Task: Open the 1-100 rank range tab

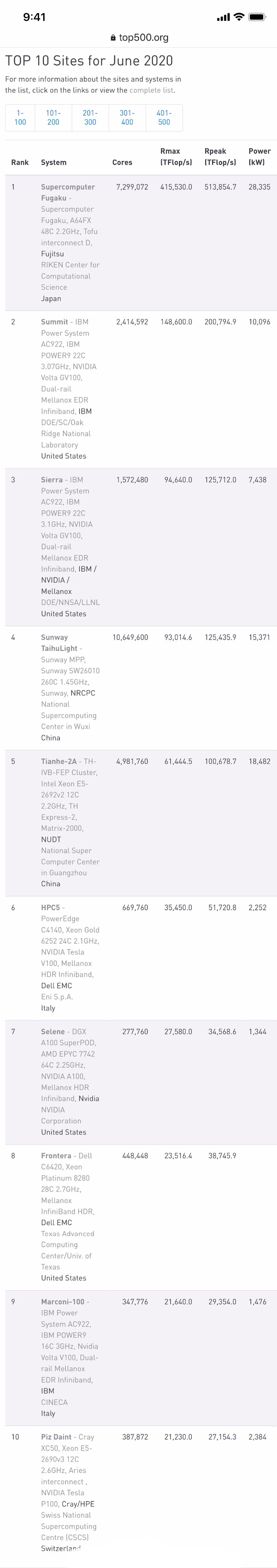Action: click(x=20, y=117)
